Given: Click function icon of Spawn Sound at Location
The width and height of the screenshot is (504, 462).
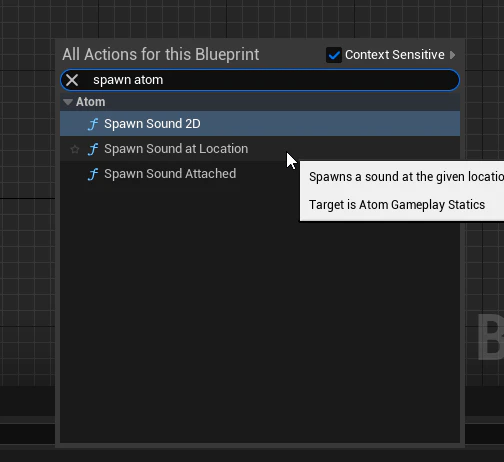Looking at the screenshot, I should tap(93, 149).
